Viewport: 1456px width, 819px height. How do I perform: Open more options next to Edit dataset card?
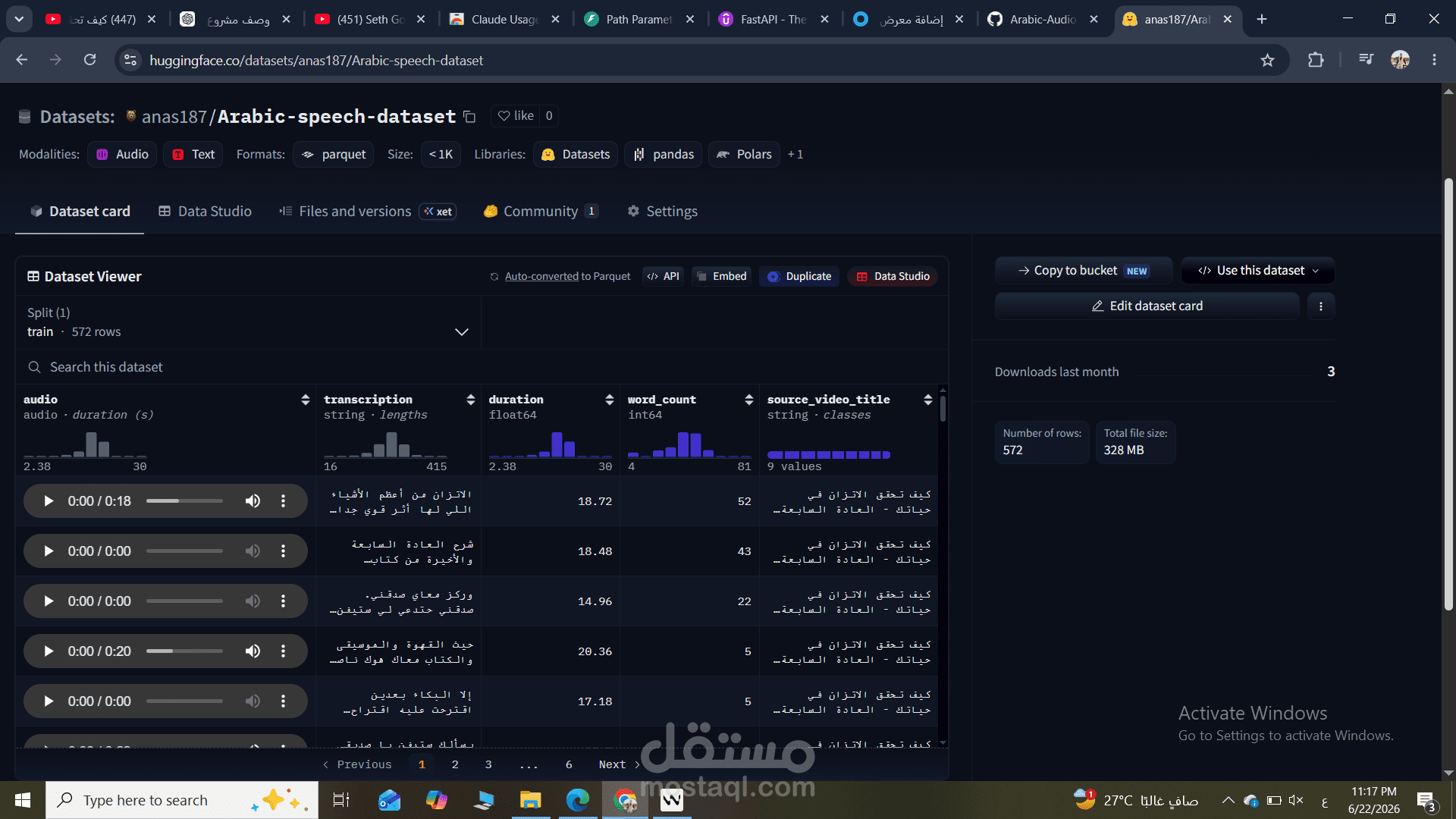[x=1320, y=306]
